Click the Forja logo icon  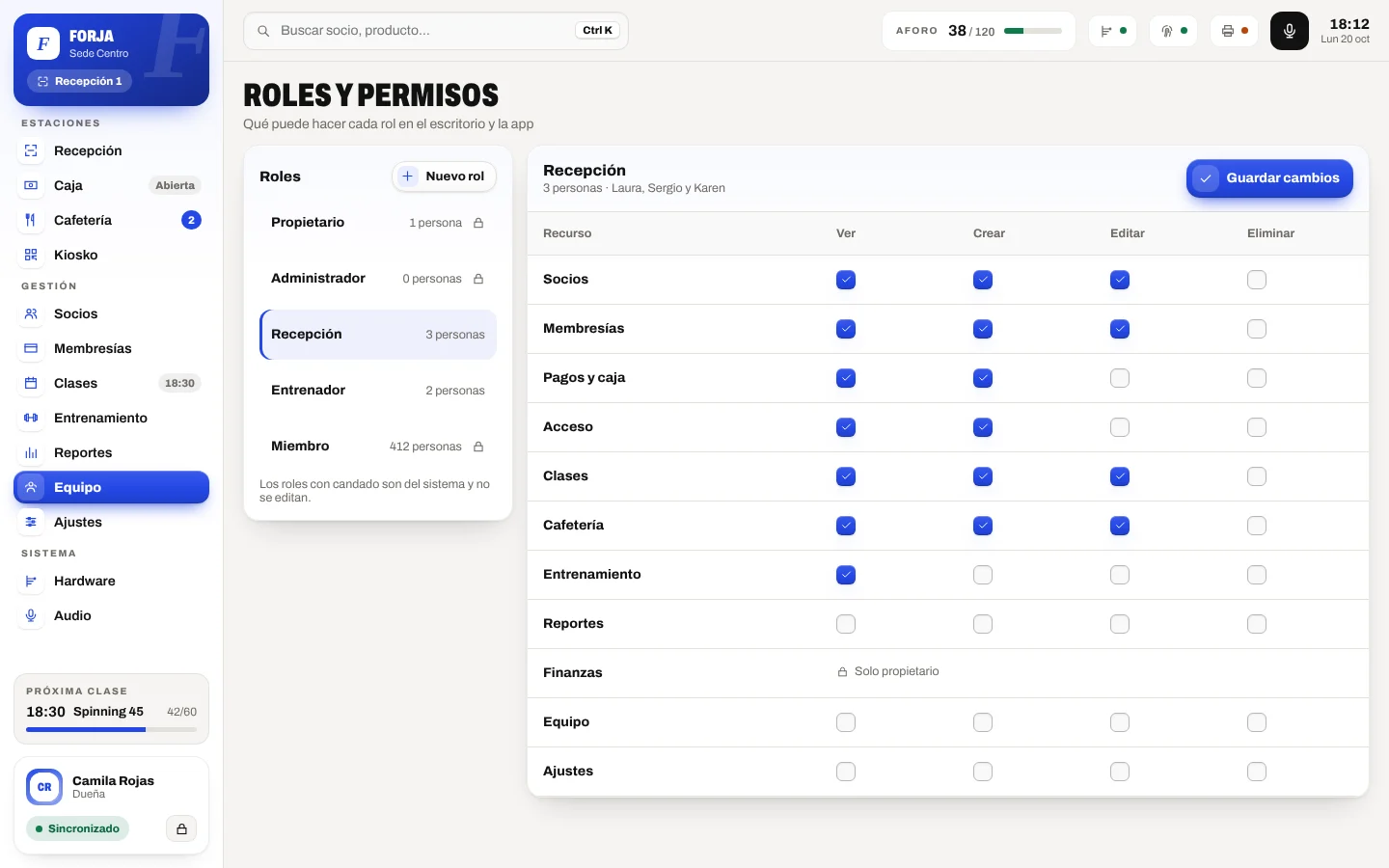coord(43,43)
